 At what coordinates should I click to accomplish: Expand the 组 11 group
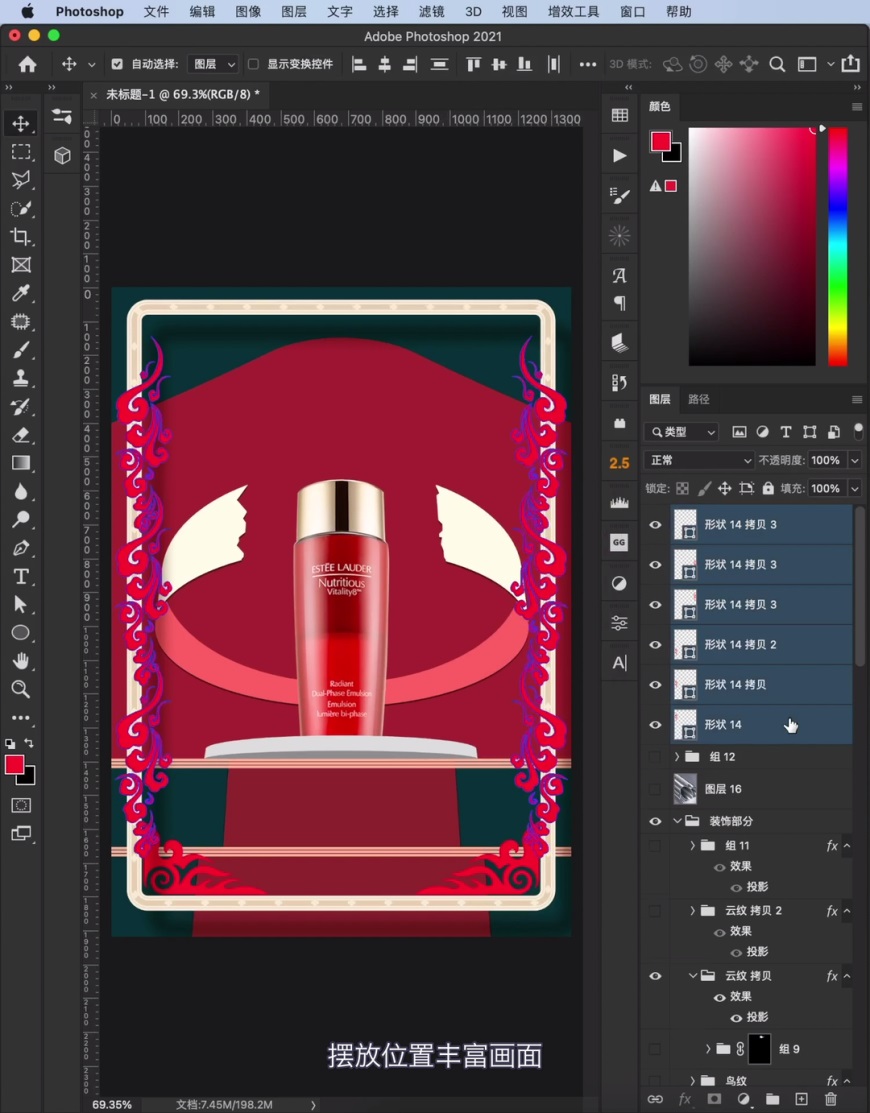tap(693, 845)
